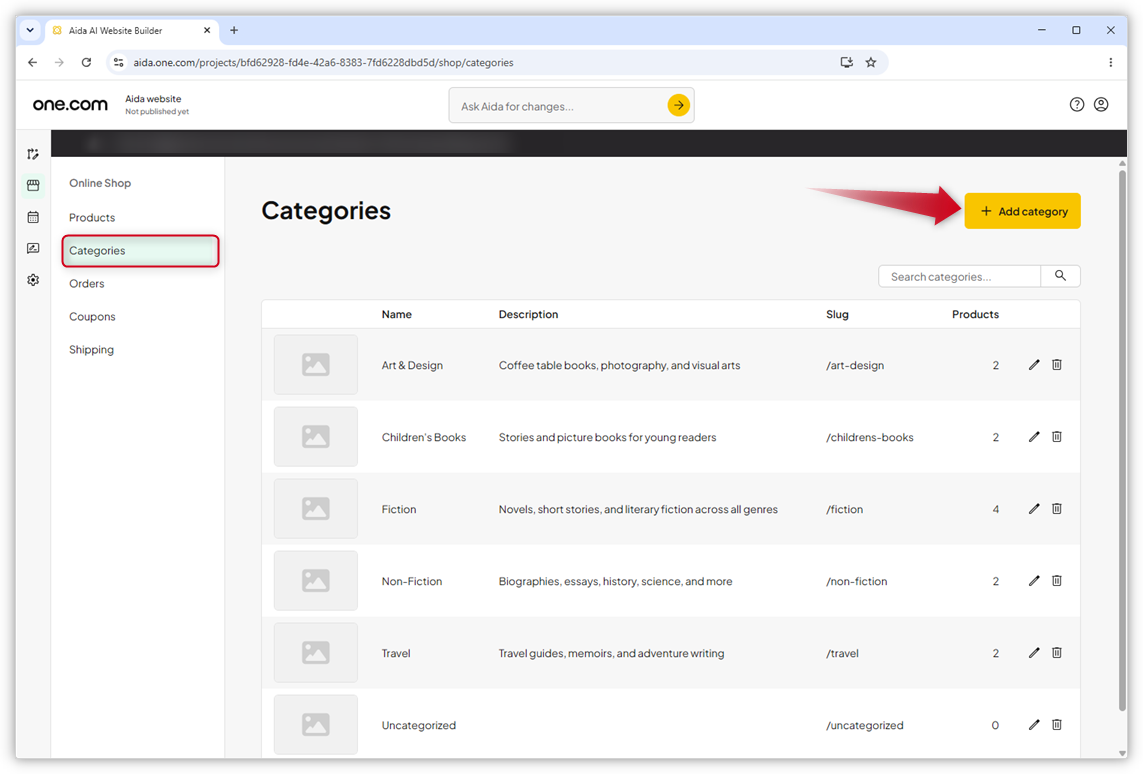Click the Products column header
The image size is (1143, 774).
pos(975,314)
